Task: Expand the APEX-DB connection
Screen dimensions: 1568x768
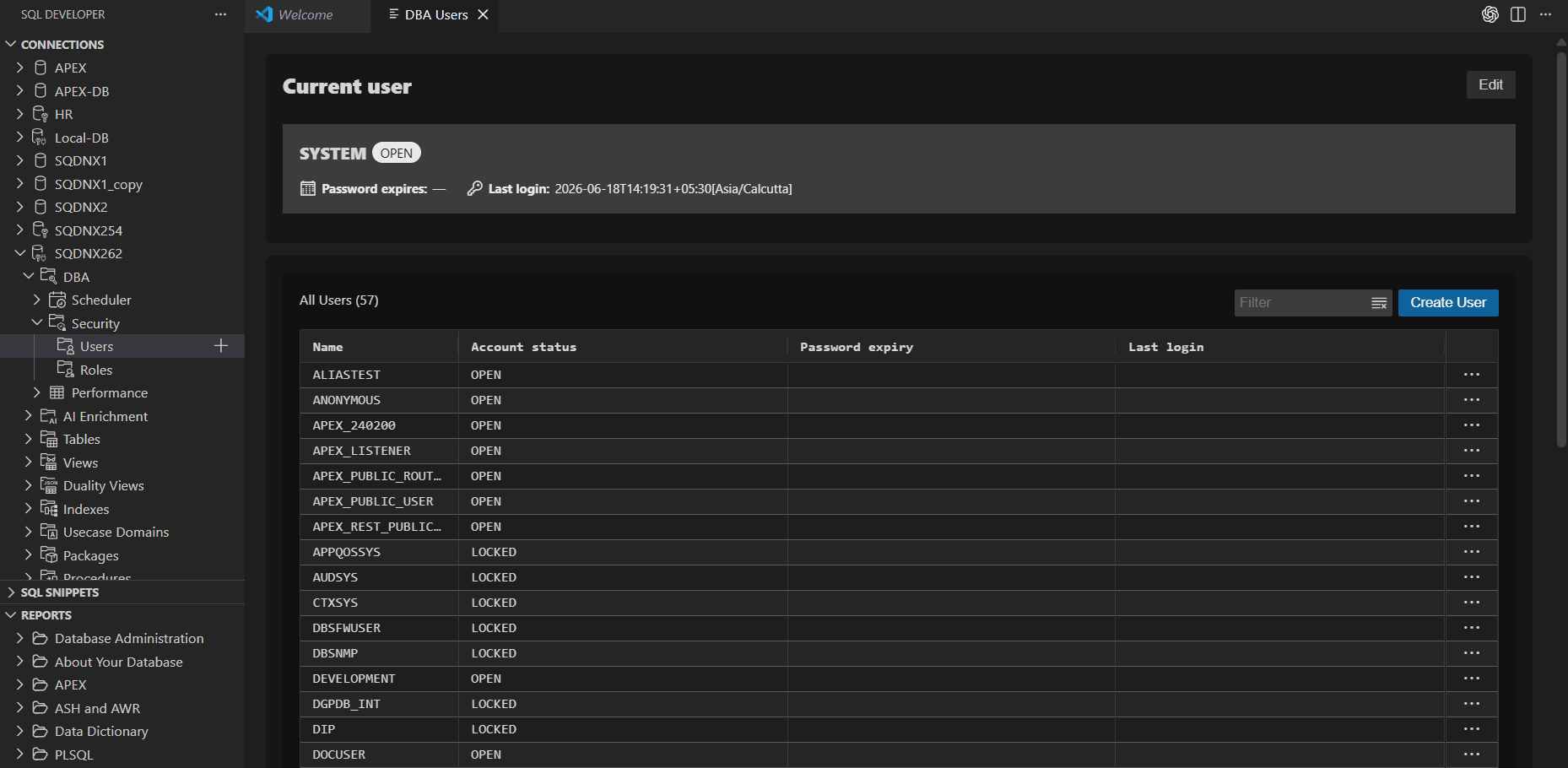Action: coord(20,90)
